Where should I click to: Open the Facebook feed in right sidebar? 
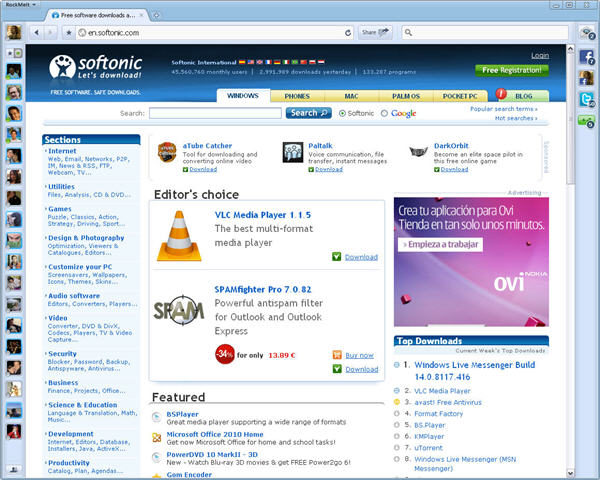click(587, 57)
